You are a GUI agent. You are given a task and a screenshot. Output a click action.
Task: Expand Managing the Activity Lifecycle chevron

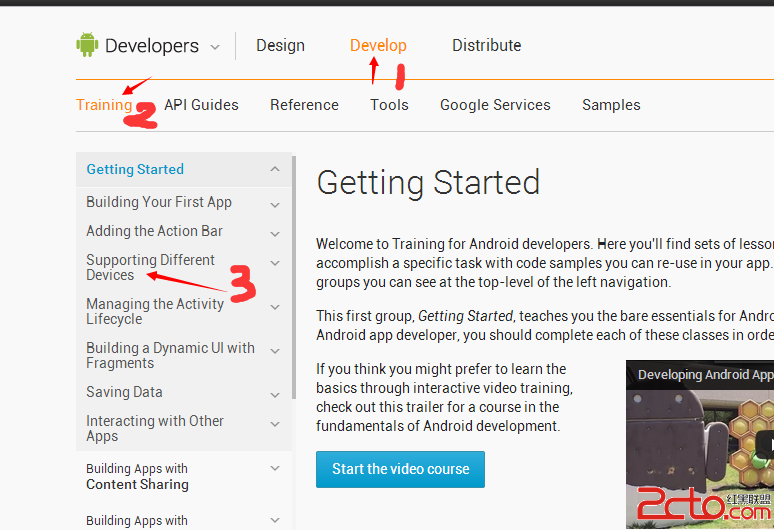coord(275,307)
